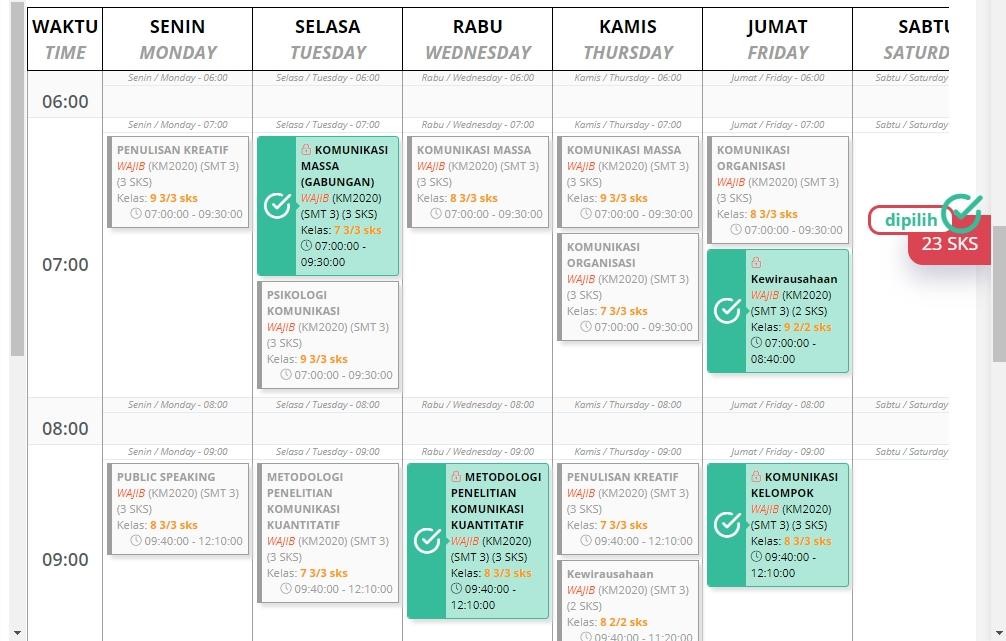Image resolution: width=1006 pixels, height=641 pixels.
Task: Click the checkmark icon on Kewirausahaan Friday card
Action: 728,309
